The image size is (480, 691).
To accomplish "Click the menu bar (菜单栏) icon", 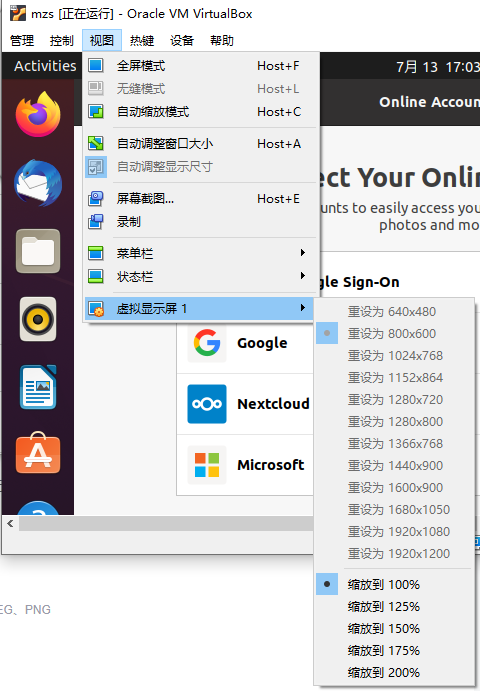I will (x=96, y=253).
